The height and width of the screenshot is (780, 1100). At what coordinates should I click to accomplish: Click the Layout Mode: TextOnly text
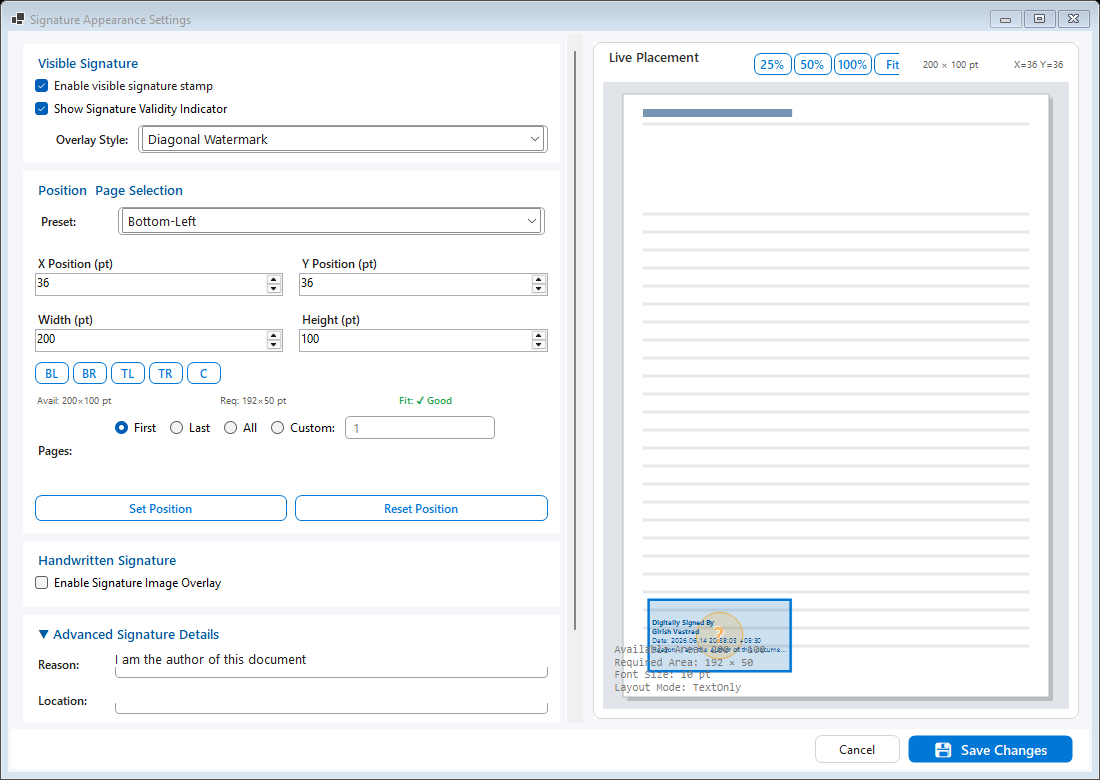tap(678, 687)
